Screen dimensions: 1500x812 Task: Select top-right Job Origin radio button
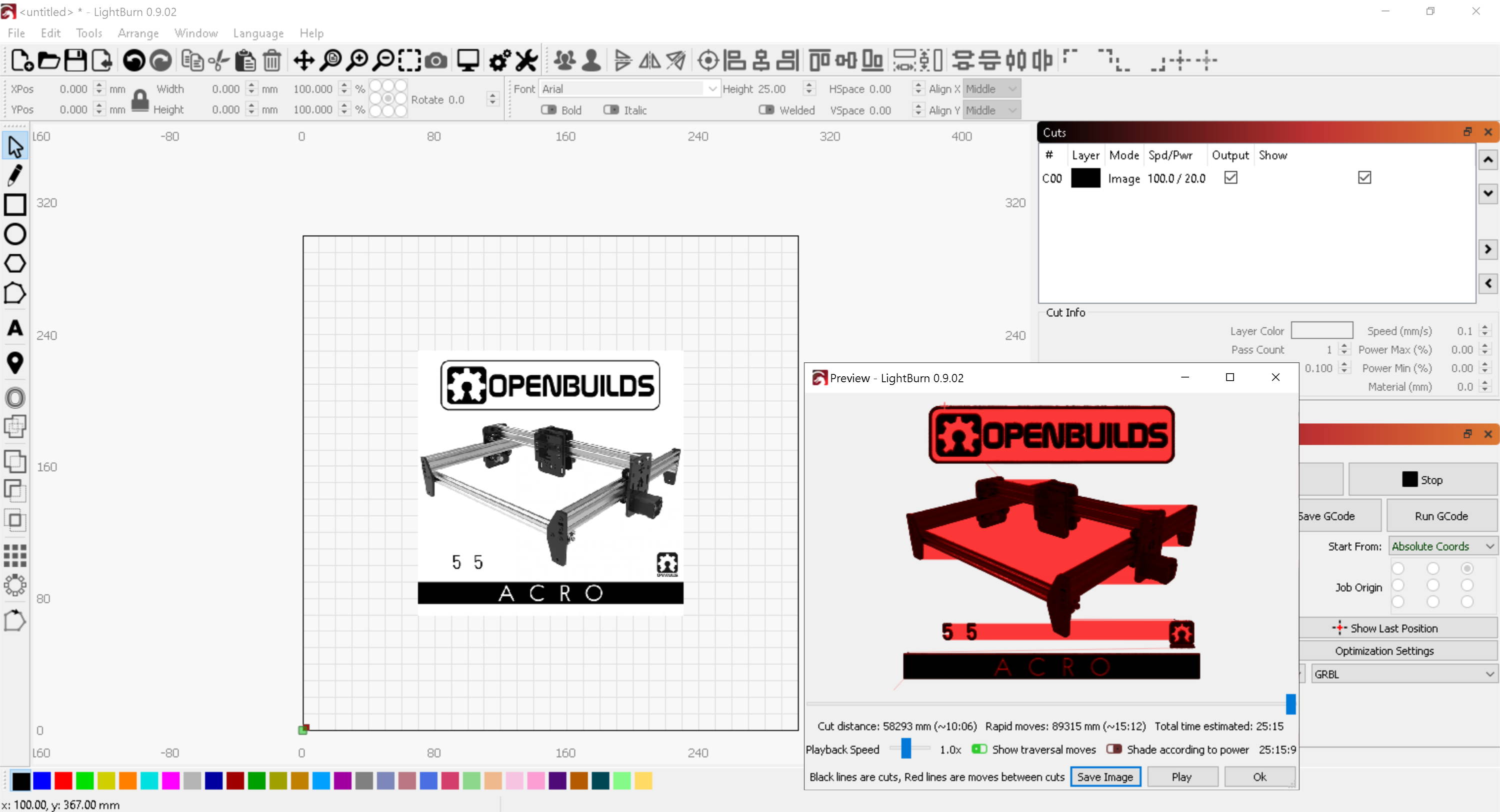[1467, 568]
